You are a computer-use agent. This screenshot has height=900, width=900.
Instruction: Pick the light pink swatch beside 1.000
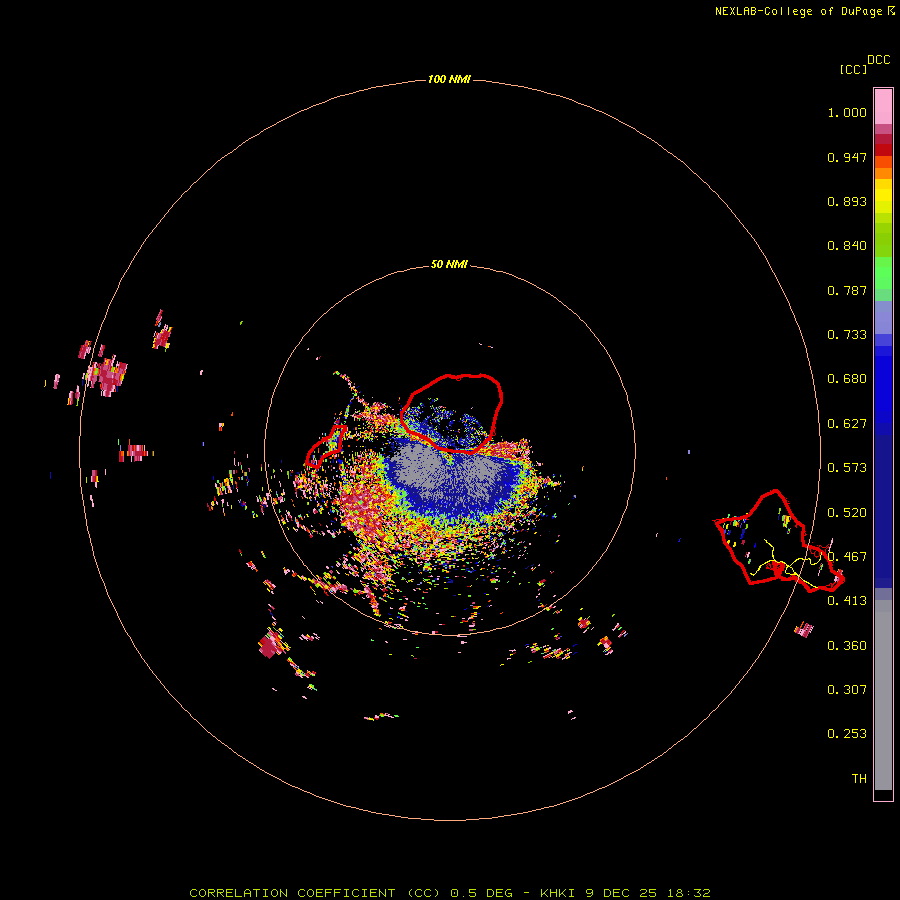pyautogui.click(x=883, y=107)
